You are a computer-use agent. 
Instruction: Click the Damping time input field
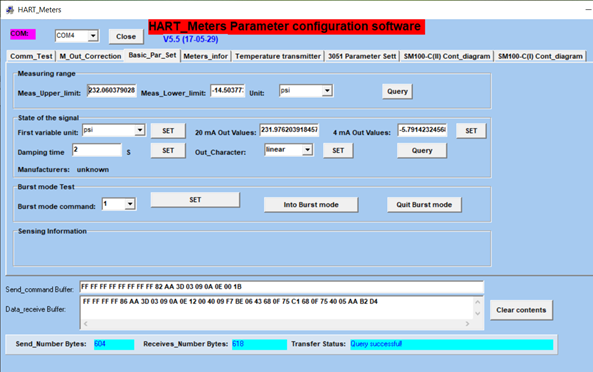[x=97, y=150]
